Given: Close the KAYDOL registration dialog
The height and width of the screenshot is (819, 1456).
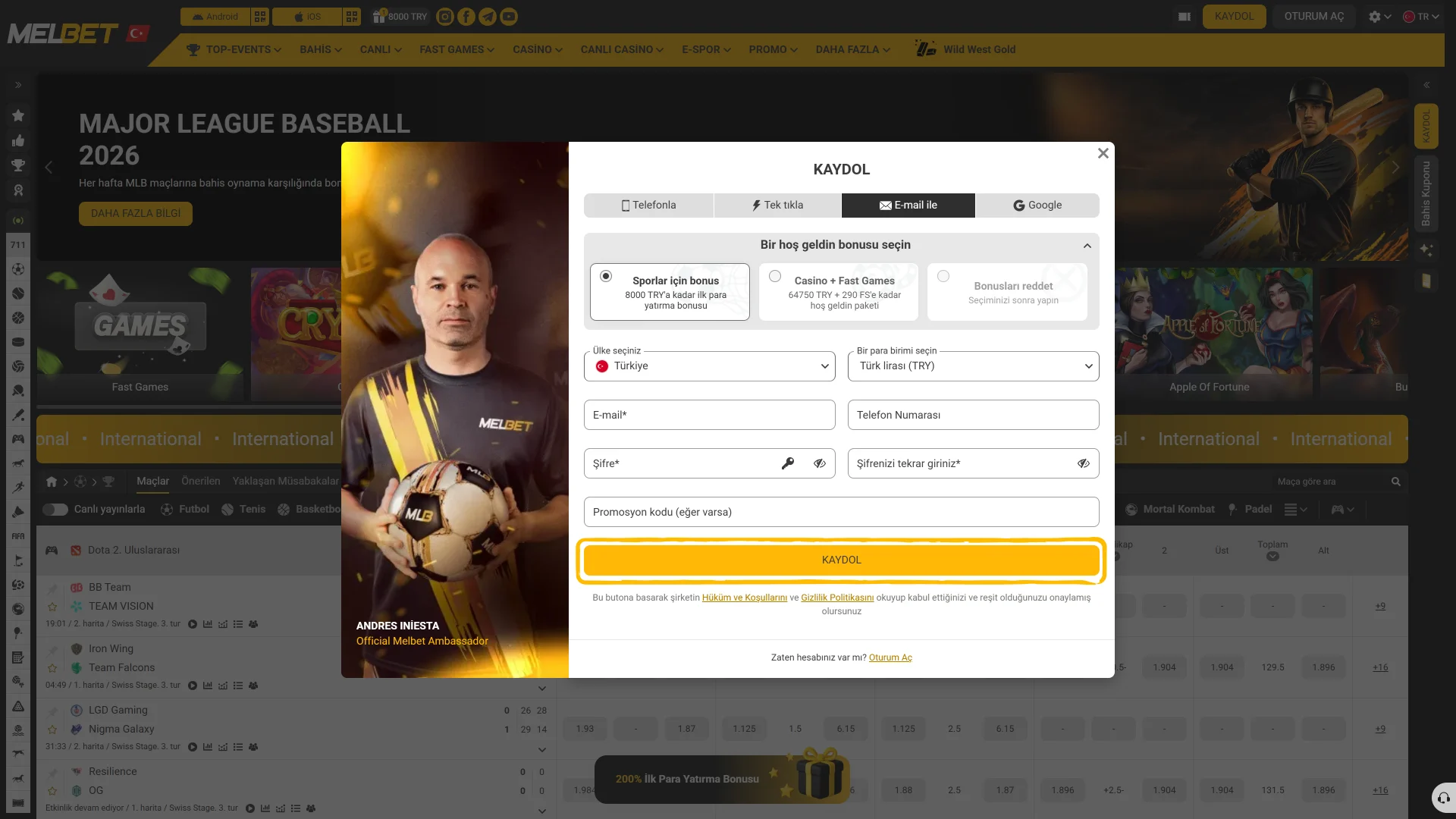Looking at the screenshot, I should coord(1103,153).
